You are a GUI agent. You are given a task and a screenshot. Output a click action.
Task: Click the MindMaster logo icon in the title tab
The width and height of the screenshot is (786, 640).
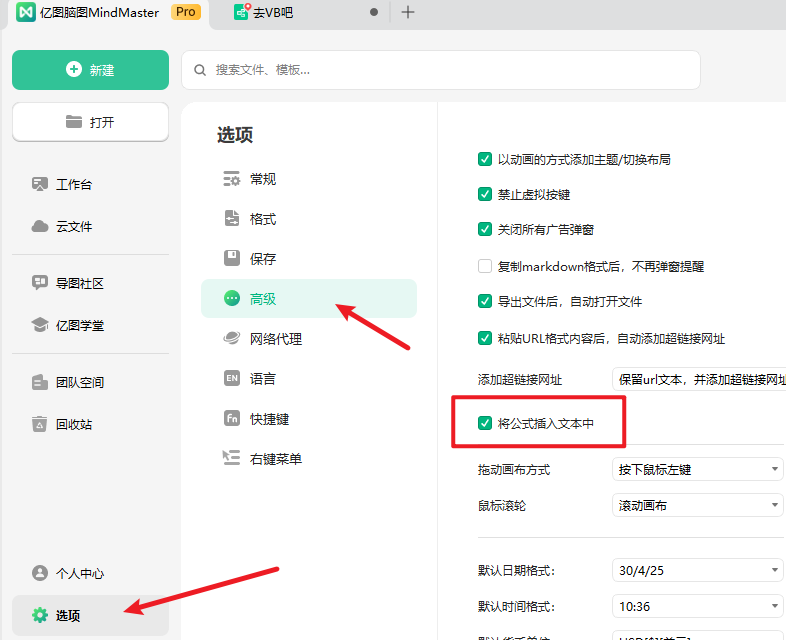[26, 12]
